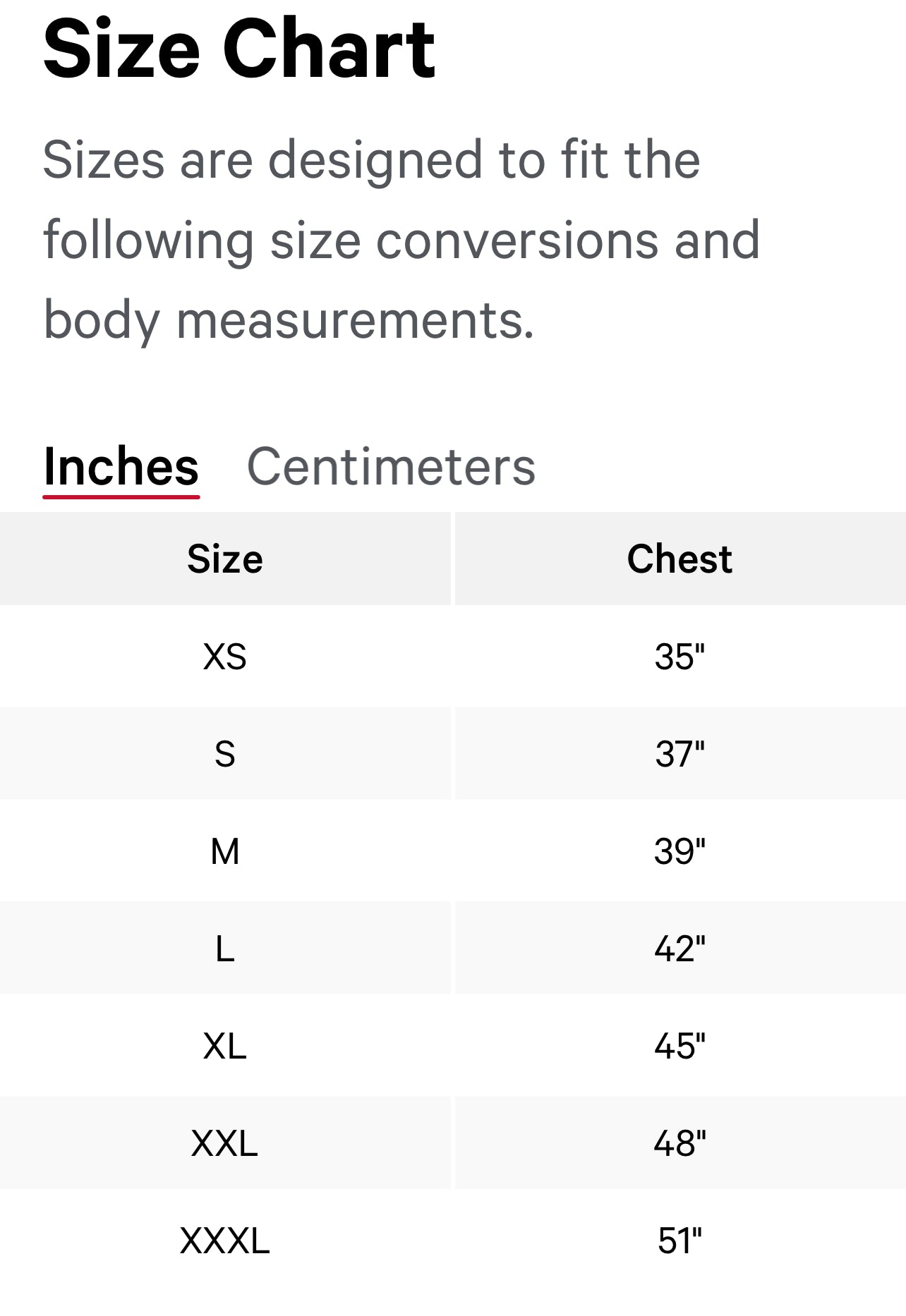Click the Size Chart heading
The height and width of the screenshot is (1316, 906).
pyautogui.click(x=239, y=49)
